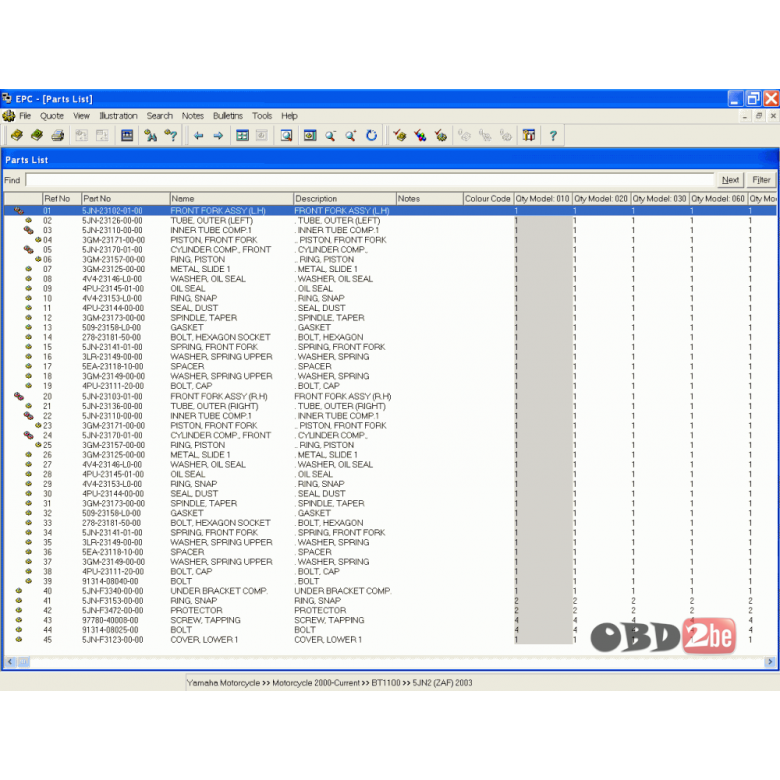Click the Description column header
This screenshot has height=780, width=780.
pos(345,198)
